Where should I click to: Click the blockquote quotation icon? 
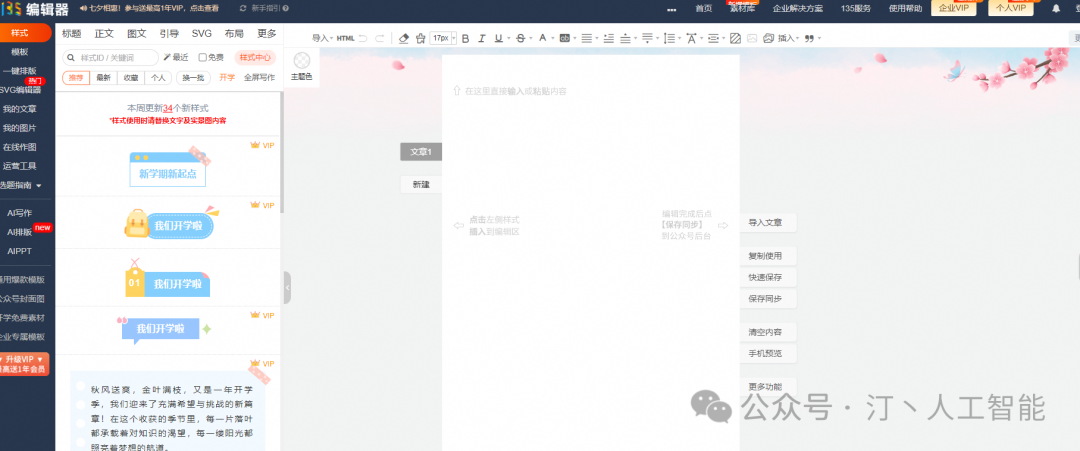(809, 39)
